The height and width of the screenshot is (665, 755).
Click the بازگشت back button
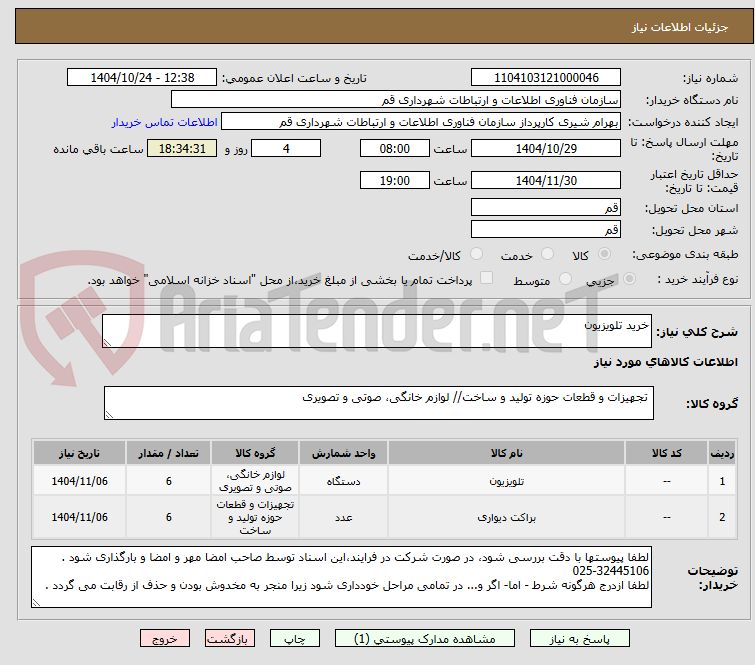pos(229,639)
